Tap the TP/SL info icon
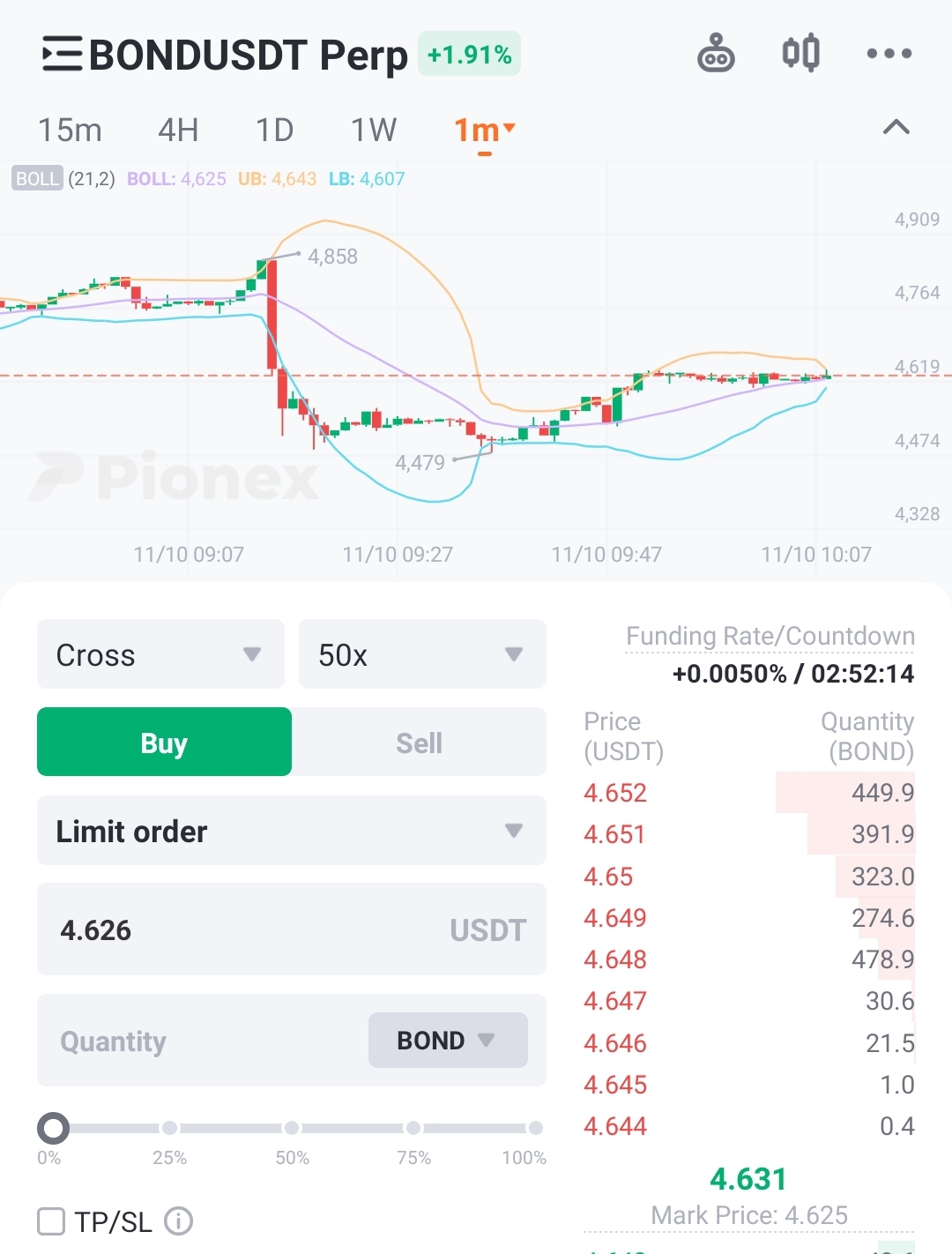952x1254 pixels. point(178,1221)
